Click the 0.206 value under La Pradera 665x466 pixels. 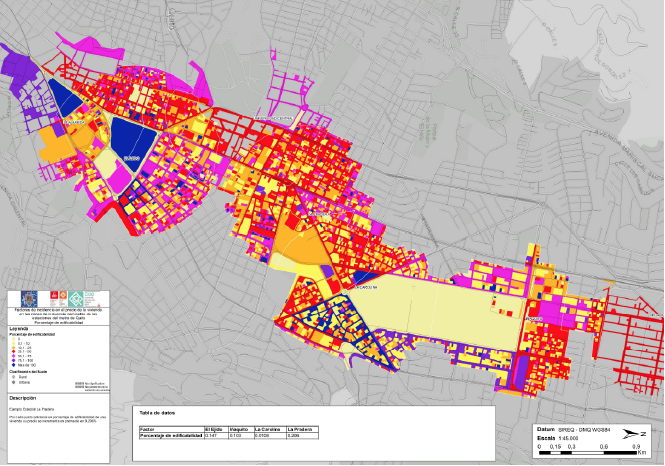[294, 435]
